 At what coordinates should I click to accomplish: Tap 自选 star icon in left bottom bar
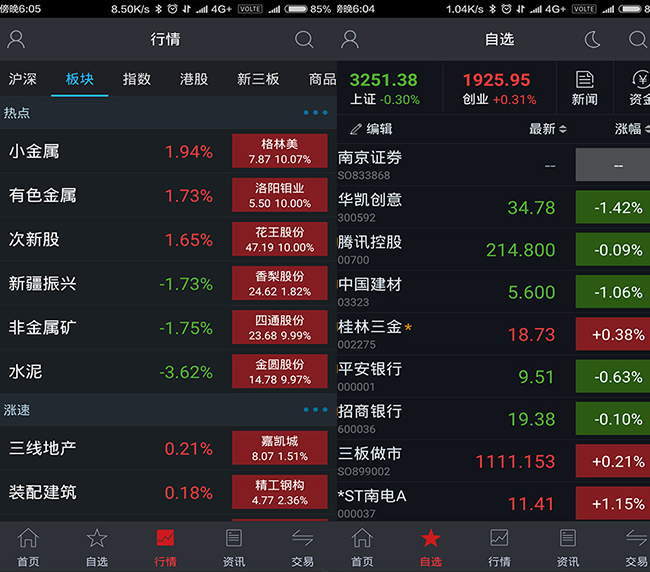[x=97, y=538]
